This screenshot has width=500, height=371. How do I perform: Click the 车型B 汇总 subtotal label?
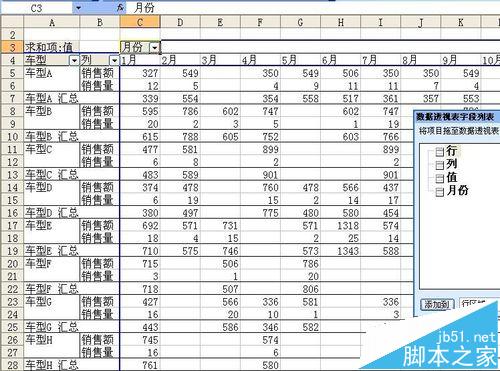pyautogui.click(x=52, y=137)
